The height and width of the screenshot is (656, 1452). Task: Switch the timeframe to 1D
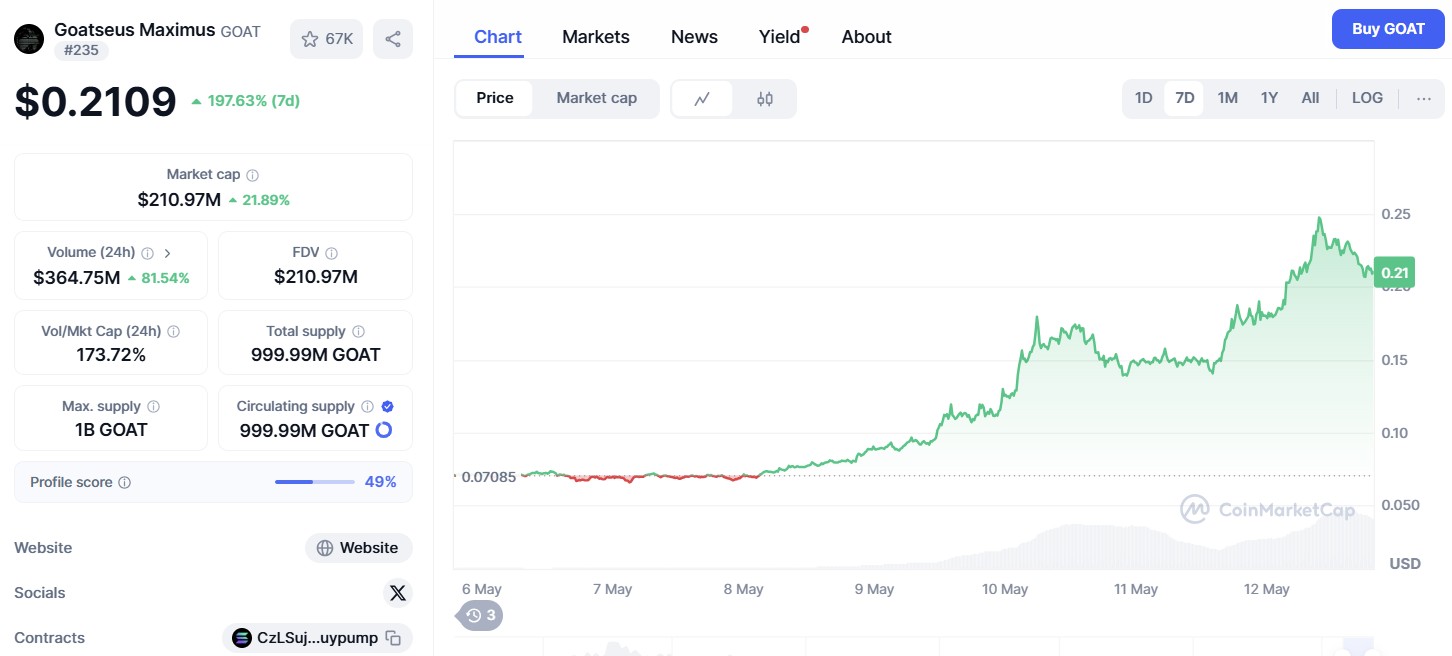[1143, 98]
